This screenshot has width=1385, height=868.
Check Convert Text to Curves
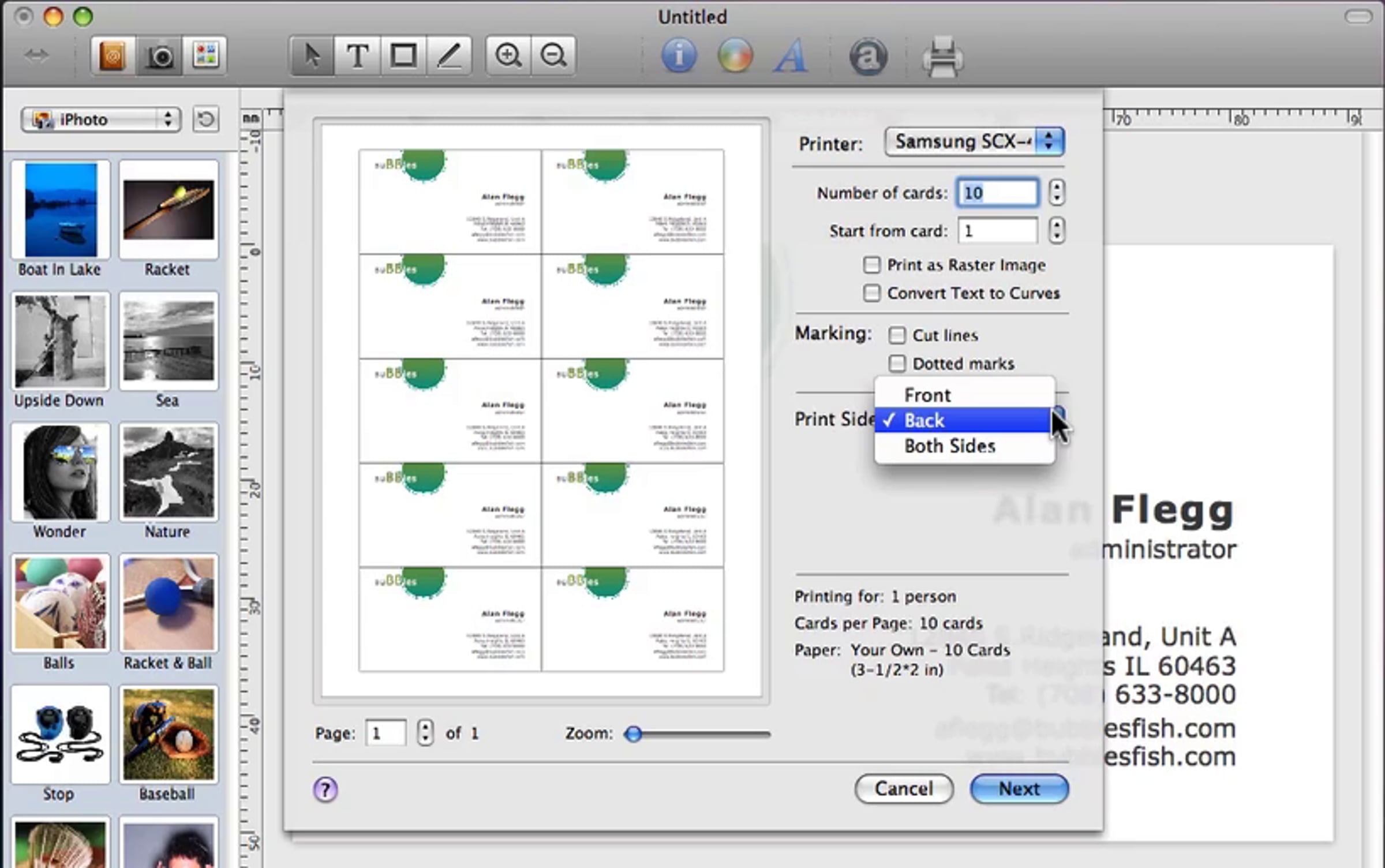(871, 293)
